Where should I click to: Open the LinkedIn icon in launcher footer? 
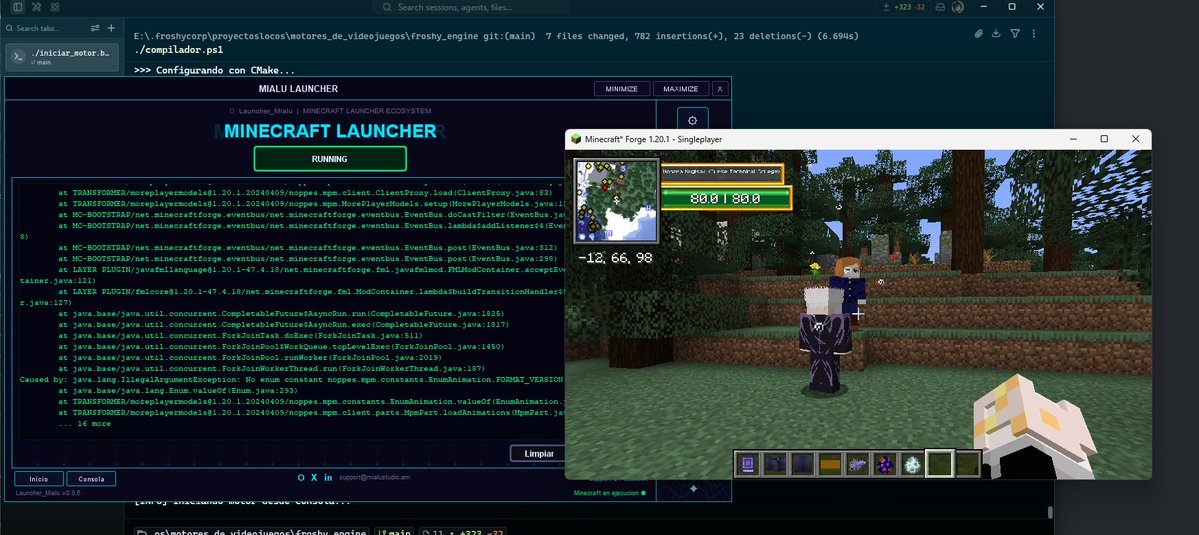[x=328, y=477]
